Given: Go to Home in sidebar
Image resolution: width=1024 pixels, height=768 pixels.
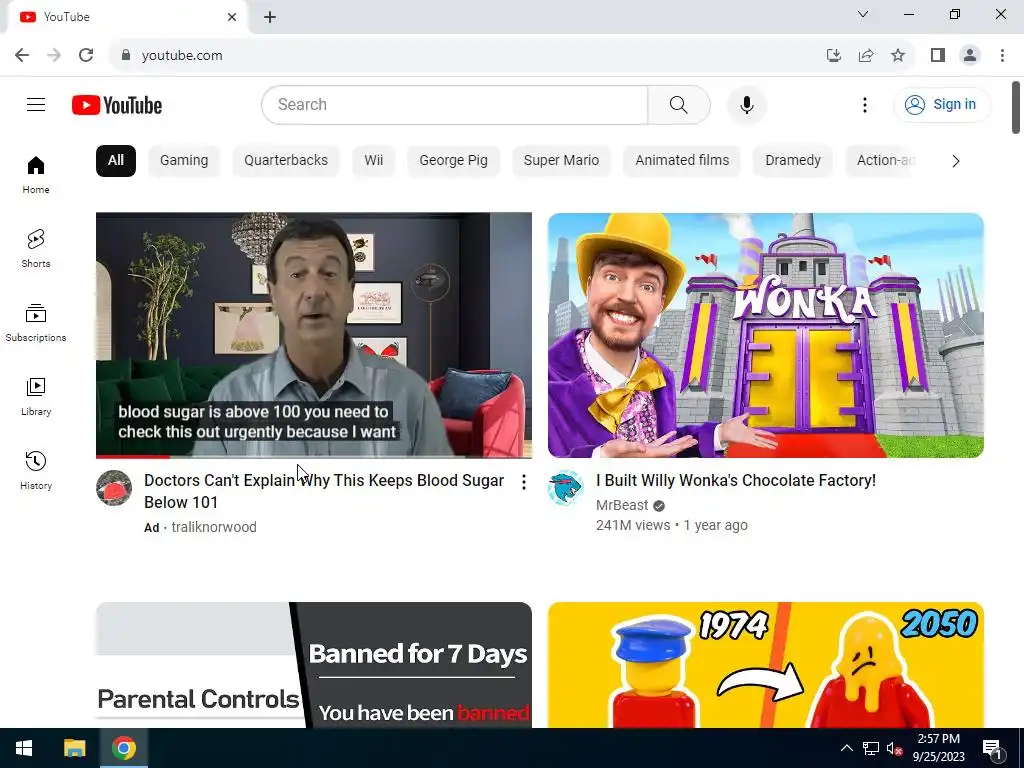Looking at the screenshot, I should [36, 175].
